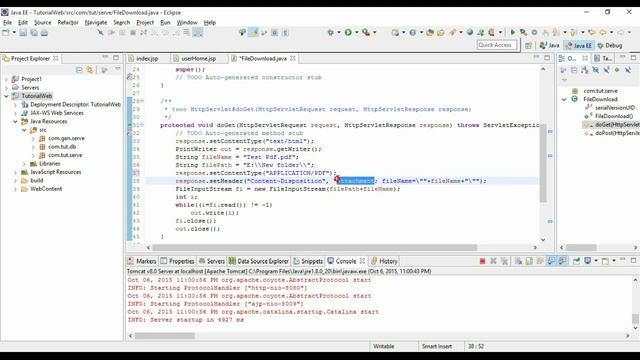Viewport: 640px width, 360px height.
Task: Click Toggle Mark Occurrences toolbar icon
Action: tap(253, 32)
